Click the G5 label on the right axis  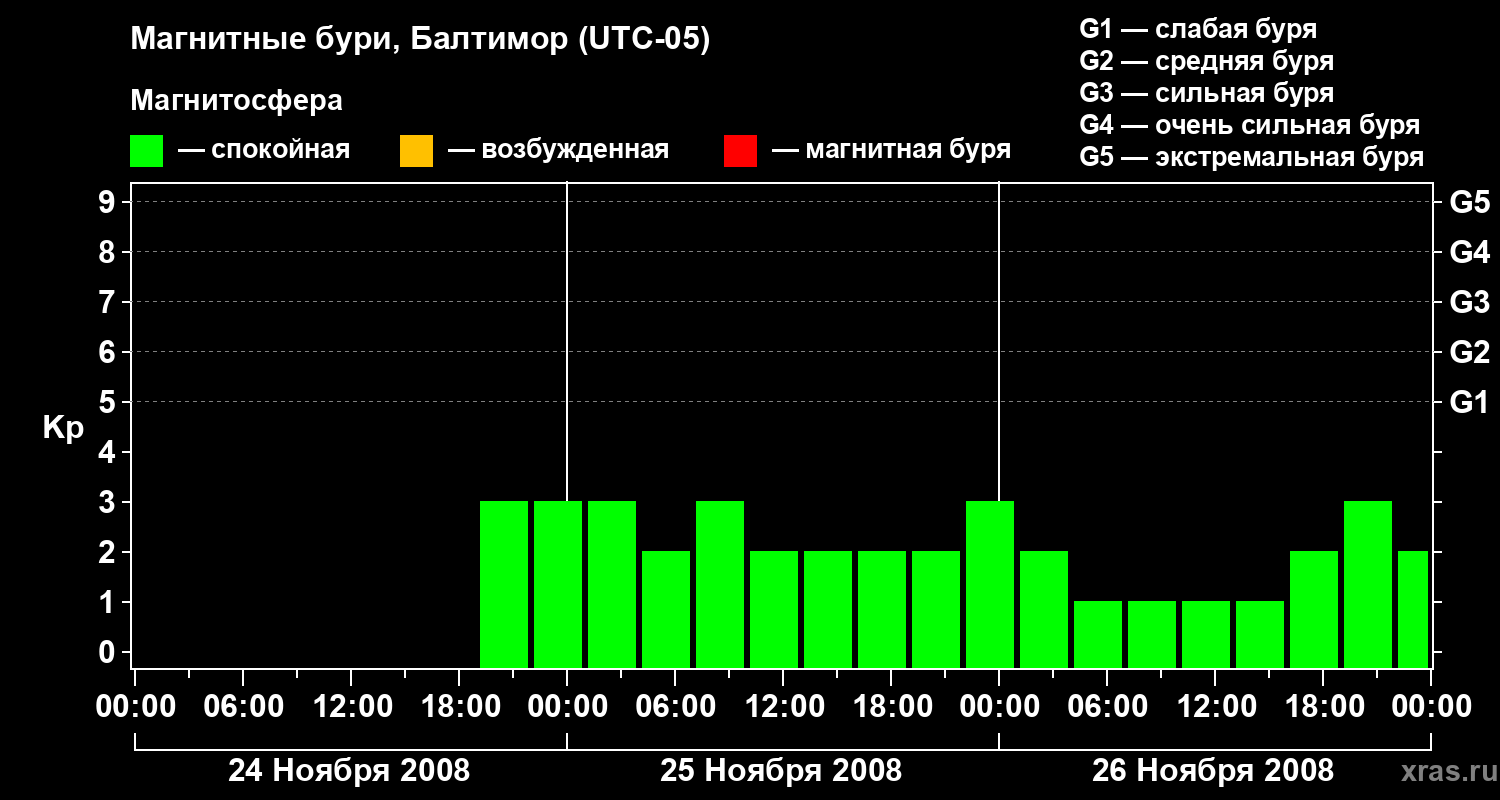[1470, 202]
